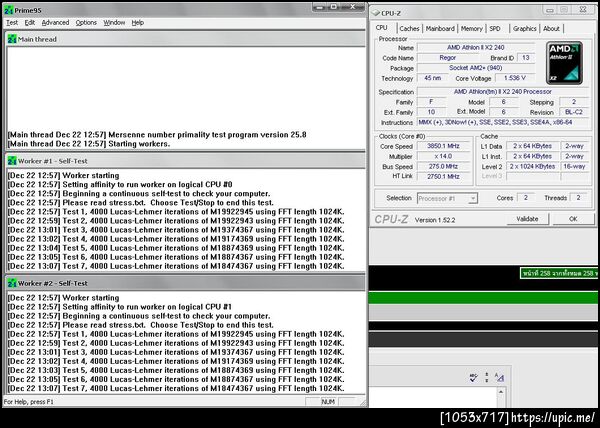The image size is (600, 428).
Task: Switch to the Mainboard tab in CPU-Z
Action: tap(440, 29)
